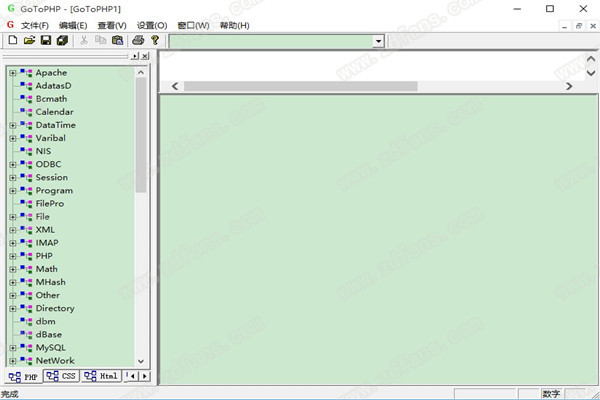Viewport: 600px width, 400px height.
Task: Open the 文件(F) menu
Action: coord(35,25)
